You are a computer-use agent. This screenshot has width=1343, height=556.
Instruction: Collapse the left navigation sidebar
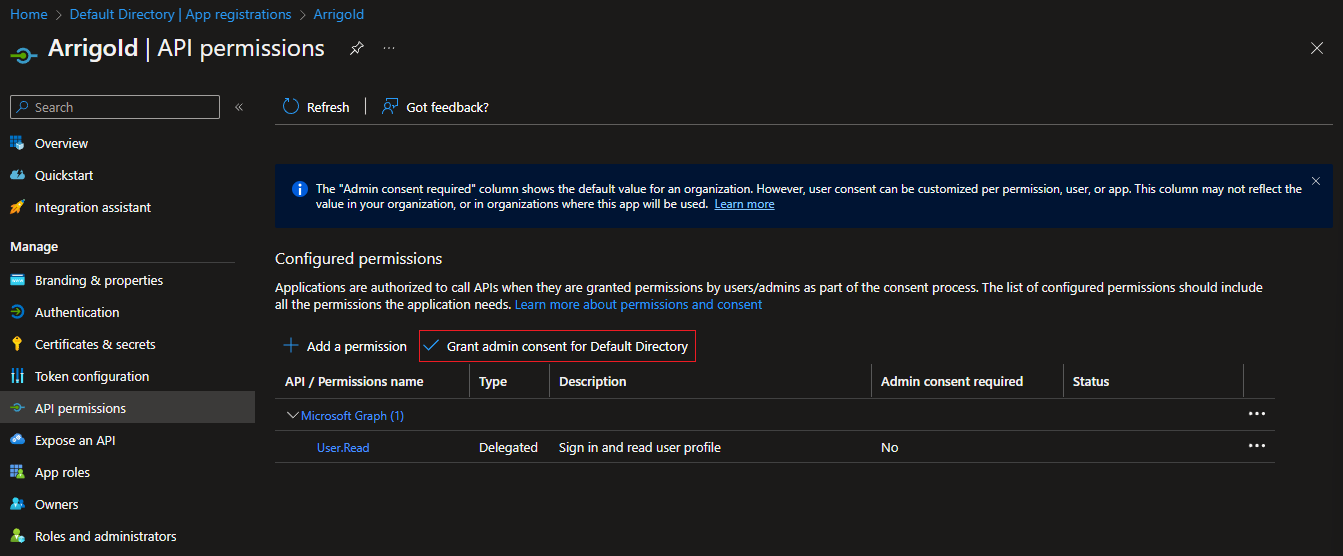239,107
